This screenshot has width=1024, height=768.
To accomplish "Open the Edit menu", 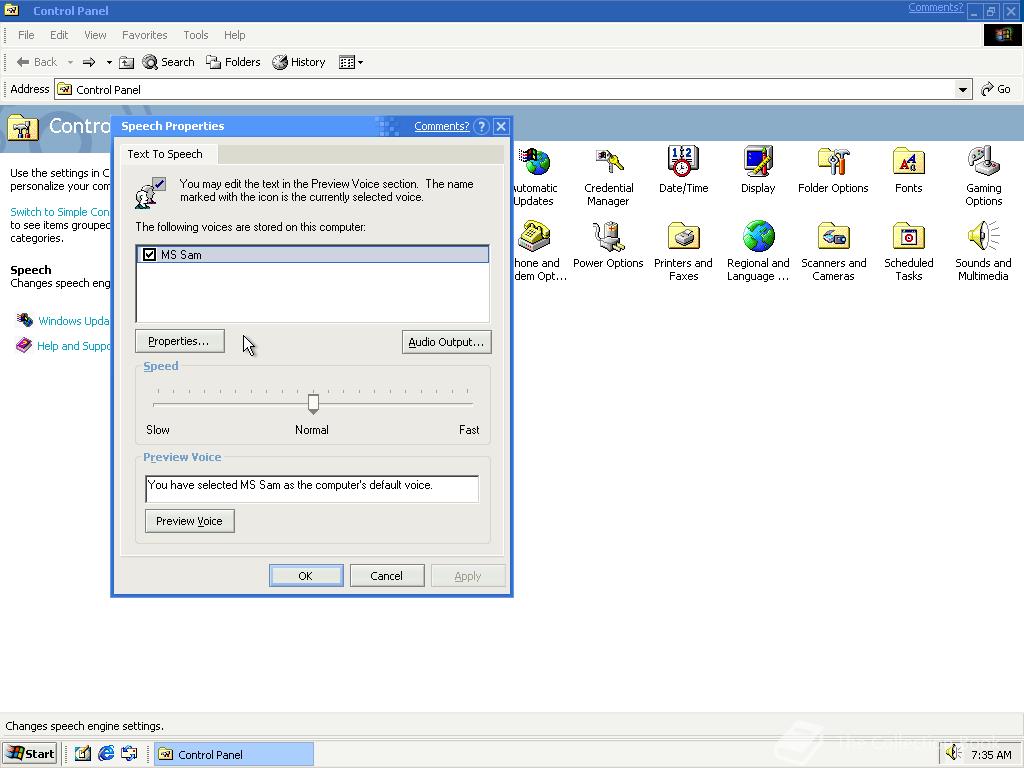I will 59,35.
